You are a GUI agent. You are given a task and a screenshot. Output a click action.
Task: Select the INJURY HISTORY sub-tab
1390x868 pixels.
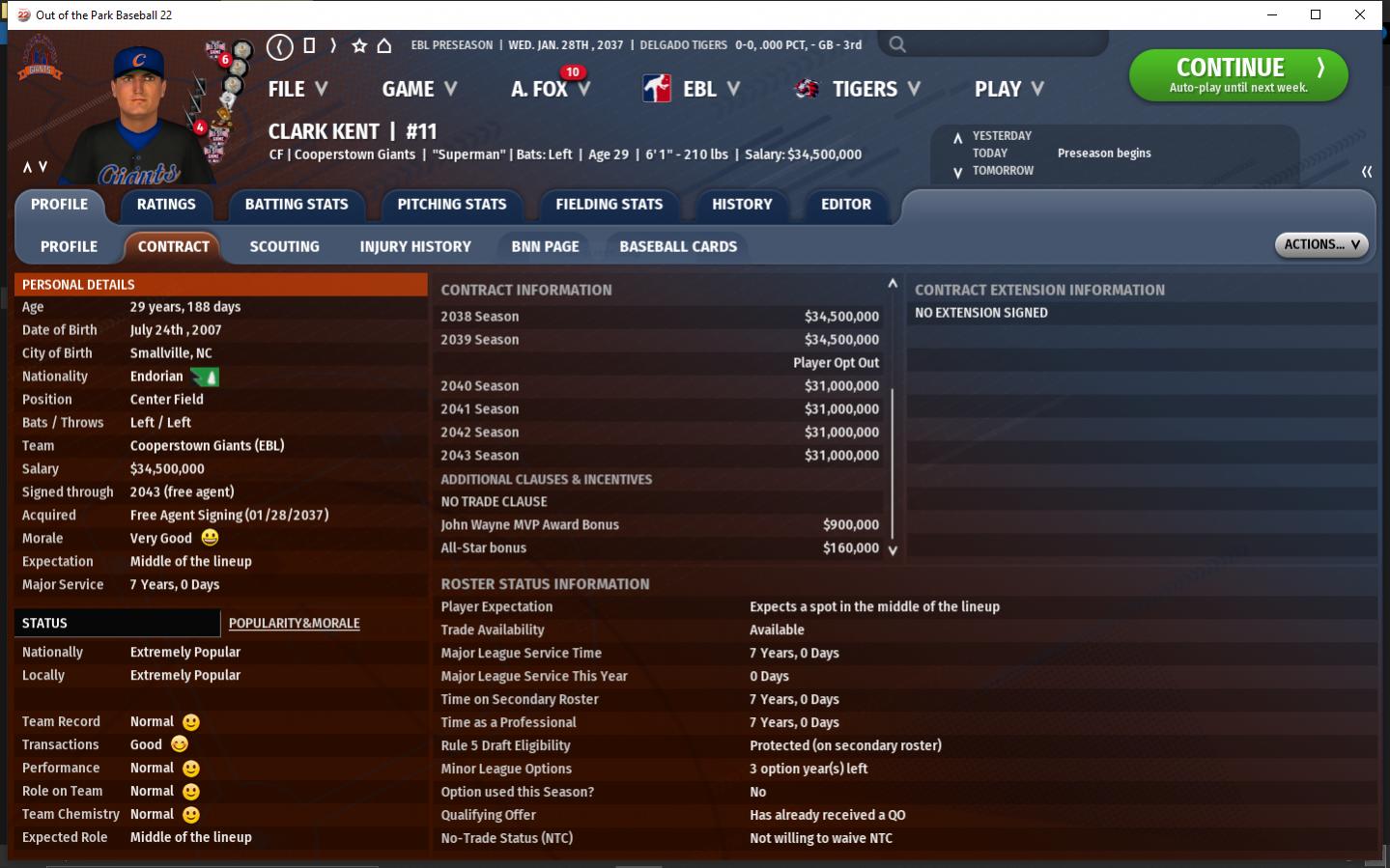pyautogui.click(x=415, y=247)
